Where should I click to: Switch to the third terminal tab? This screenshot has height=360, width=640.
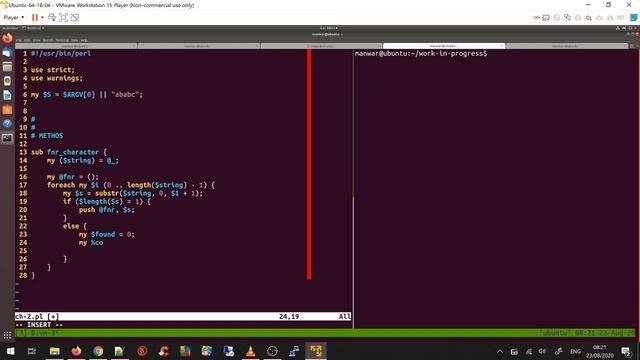pos(321,46)
